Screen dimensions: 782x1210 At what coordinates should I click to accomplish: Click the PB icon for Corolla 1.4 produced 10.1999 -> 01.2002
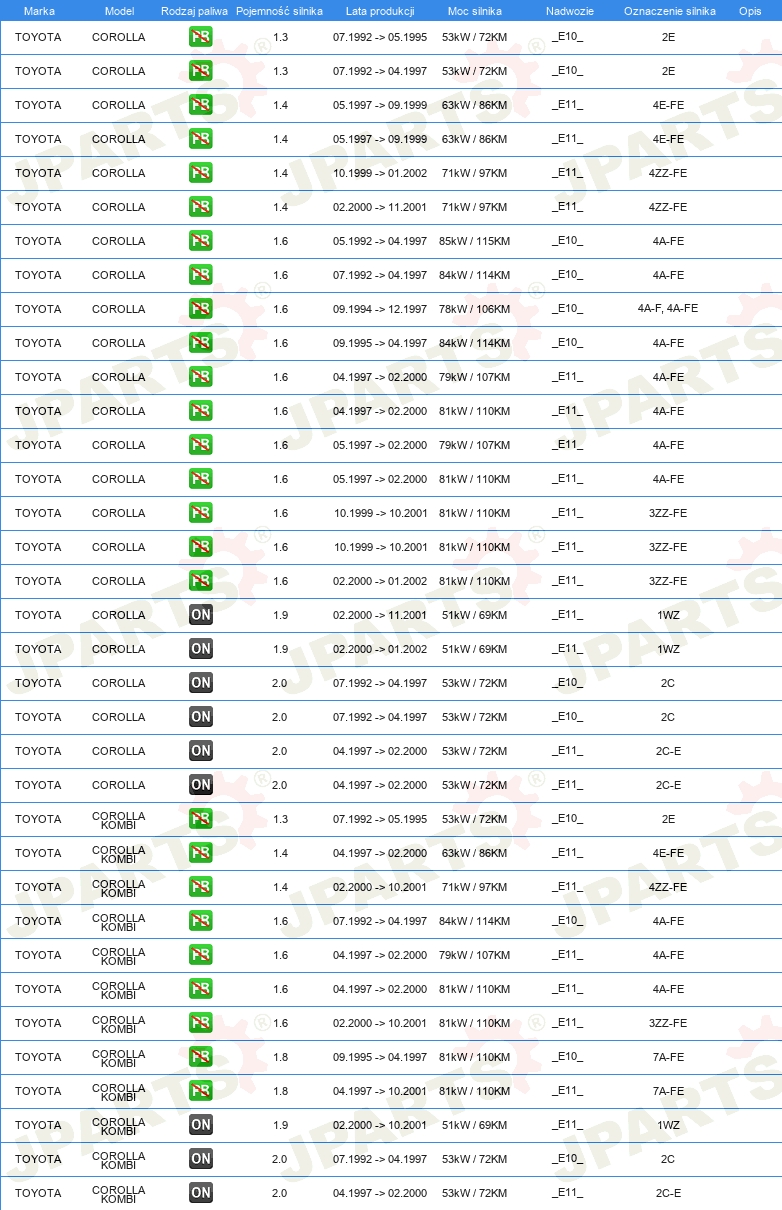pyautogui.click(x=200, y=173)
